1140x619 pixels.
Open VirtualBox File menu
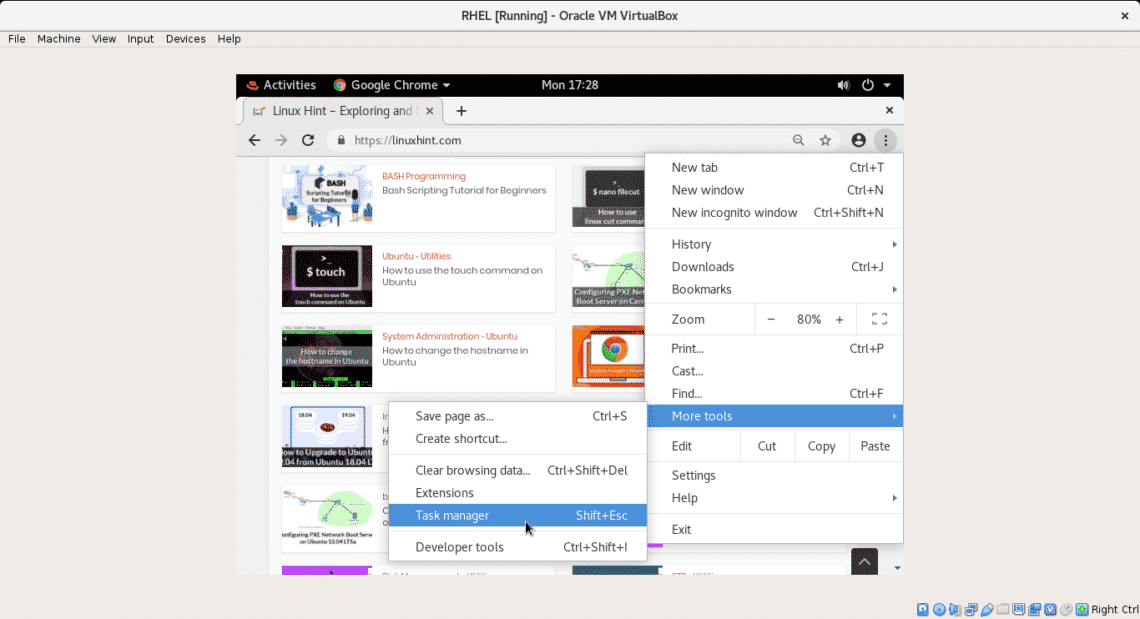pyautogui.click(x=17, y=39)
